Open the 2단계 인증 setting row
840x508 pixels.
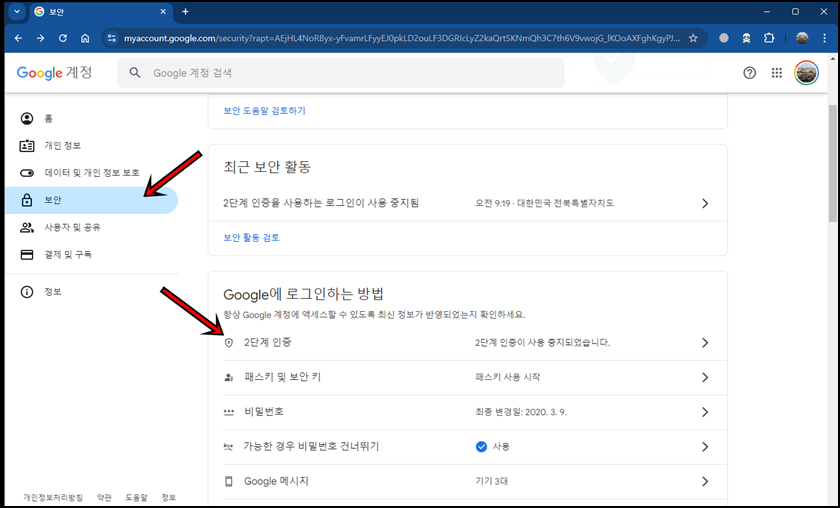468,342
